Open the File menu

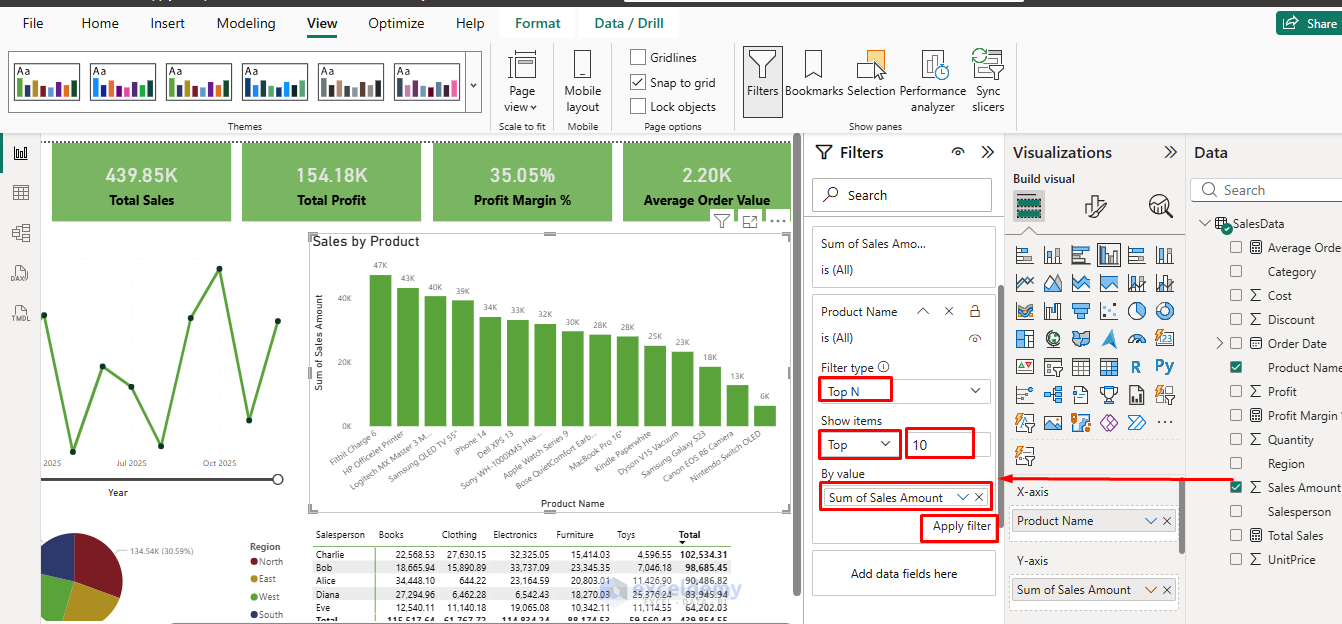33,23
